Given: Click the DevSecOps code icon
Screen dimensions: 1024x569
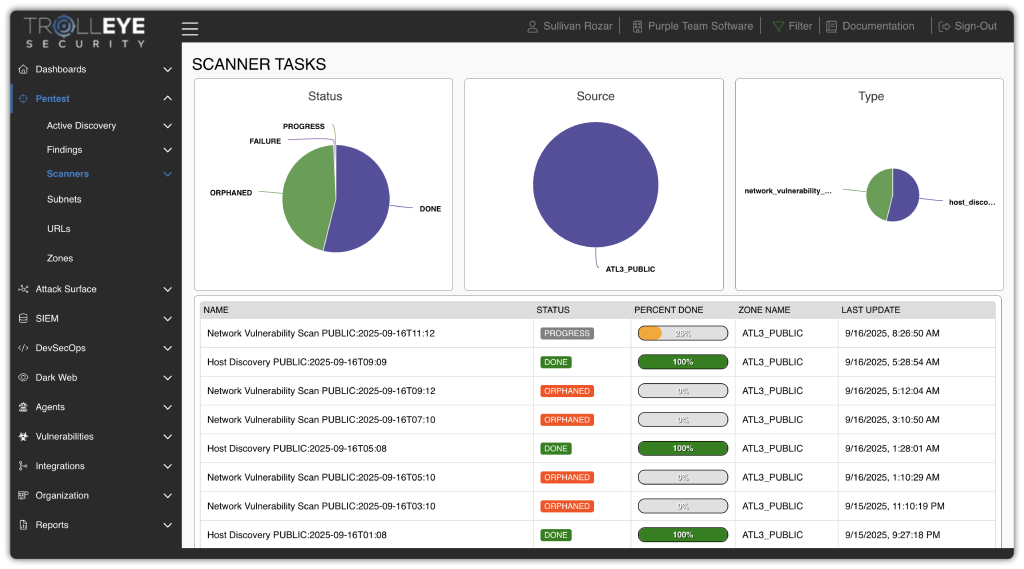Looking at the screenshot, I should coord(23,348).
